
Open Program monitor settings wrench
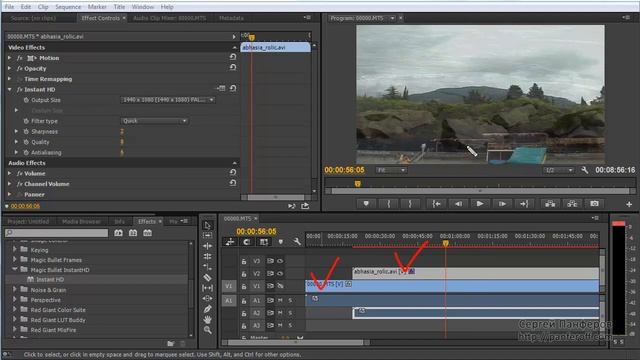tap(584, 170)
